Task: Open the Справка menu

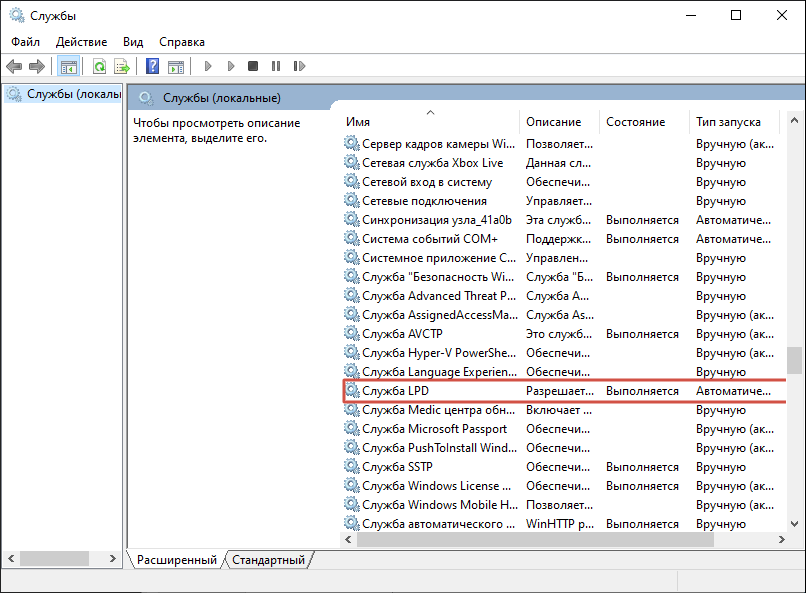Action: coord(182,42)
